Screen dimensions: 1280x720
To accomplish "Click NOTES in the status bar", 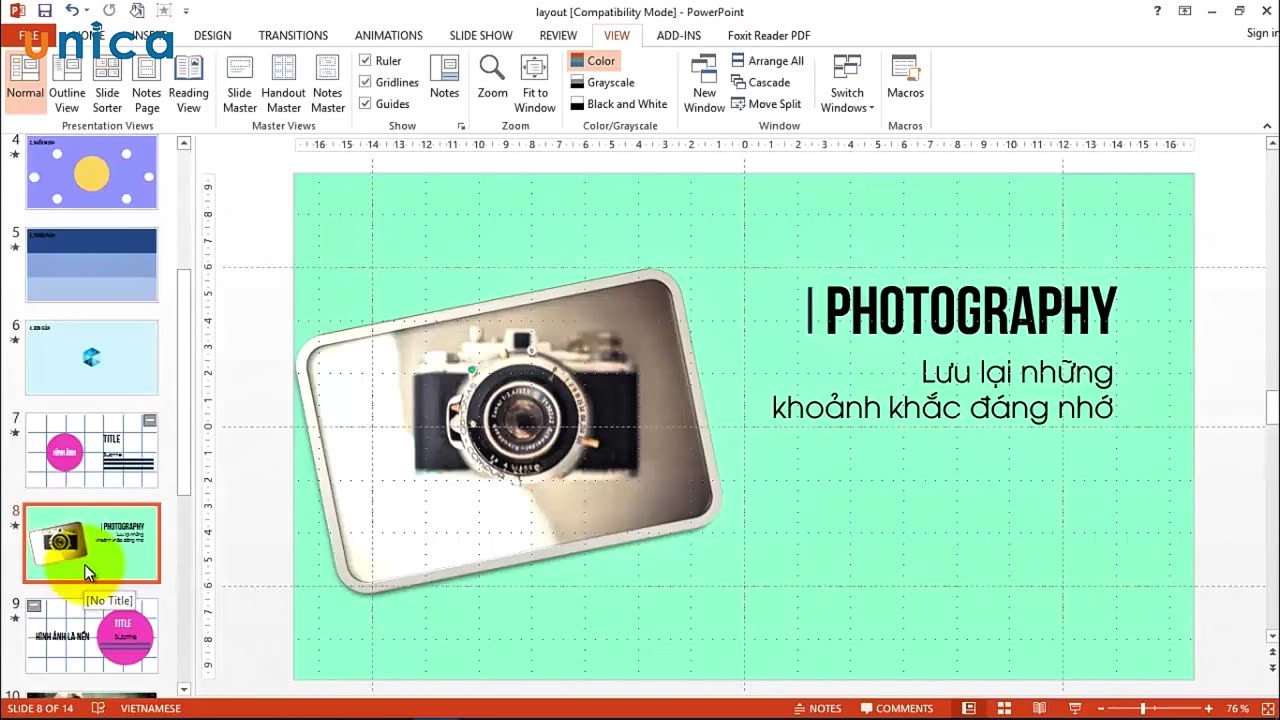I will [816, 708].
